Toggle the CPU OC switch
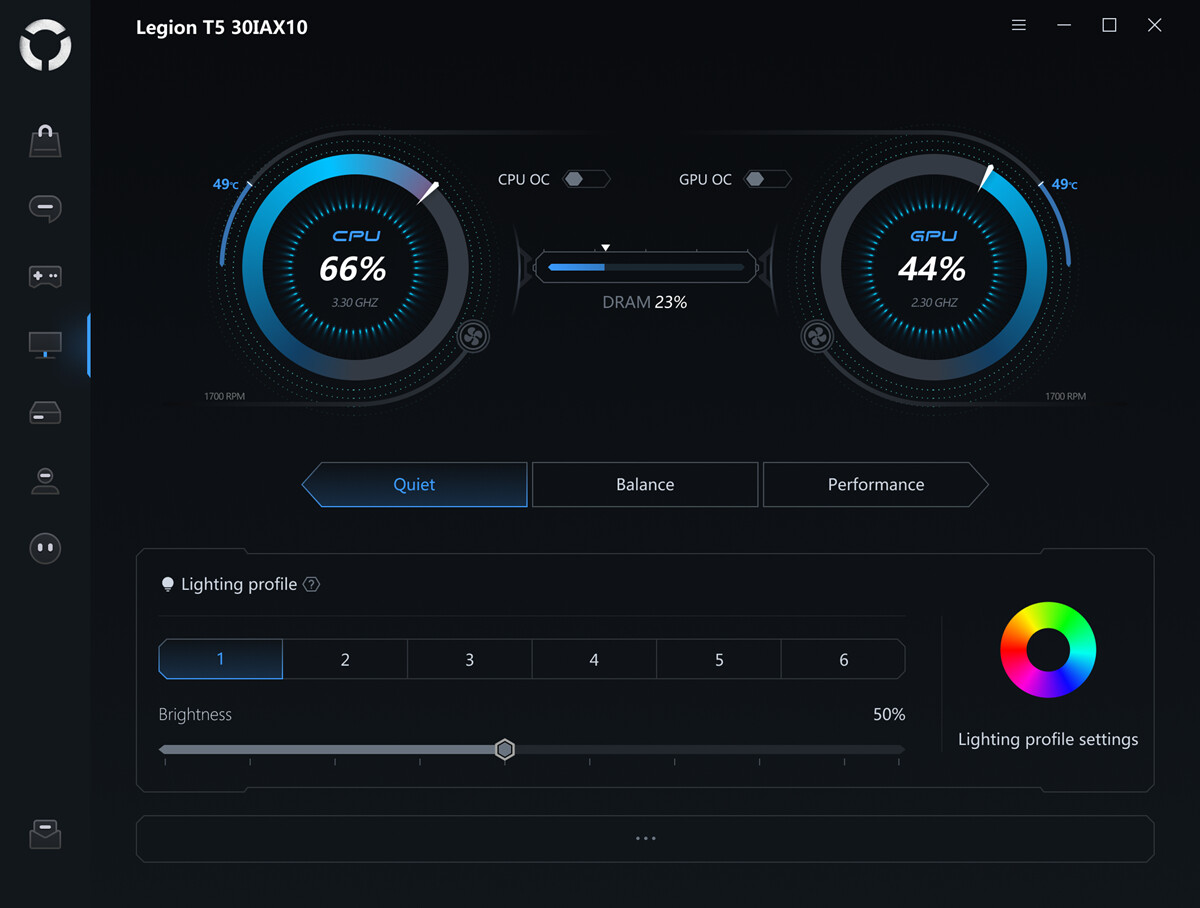This screenshot has width=1200, height=908. [x=586, y=180]
